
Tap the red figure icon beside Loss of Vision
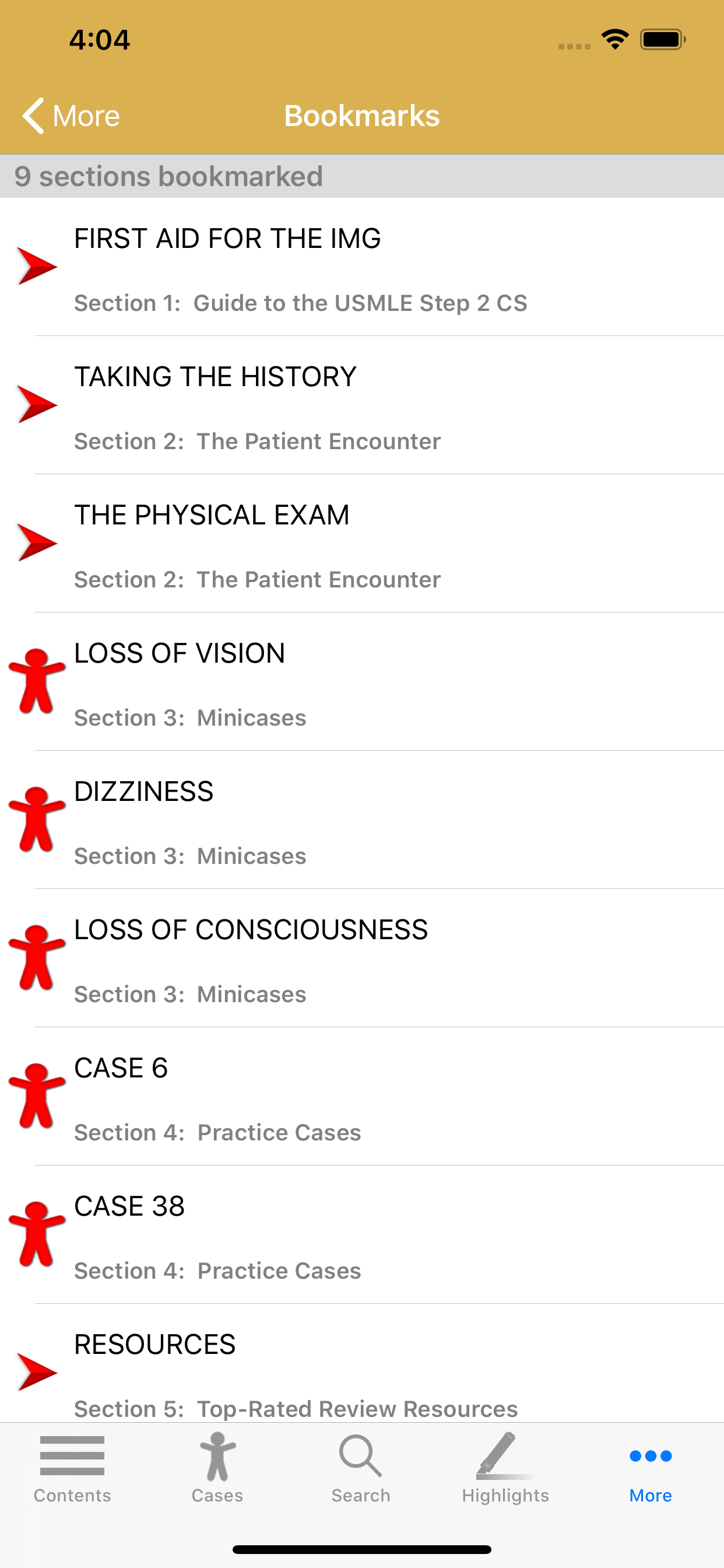(x=37, y=681)
